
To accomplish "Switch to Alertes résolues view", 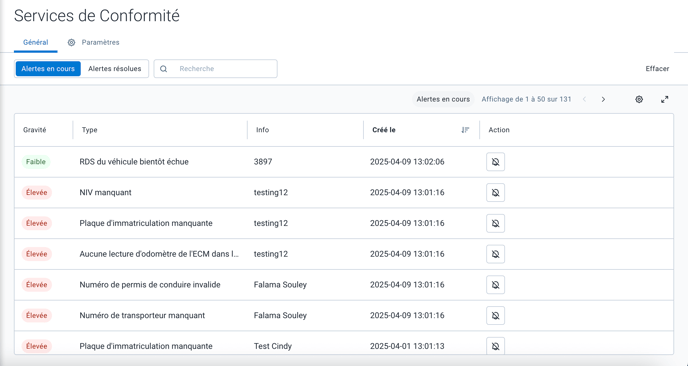I will tap(115, 69).
